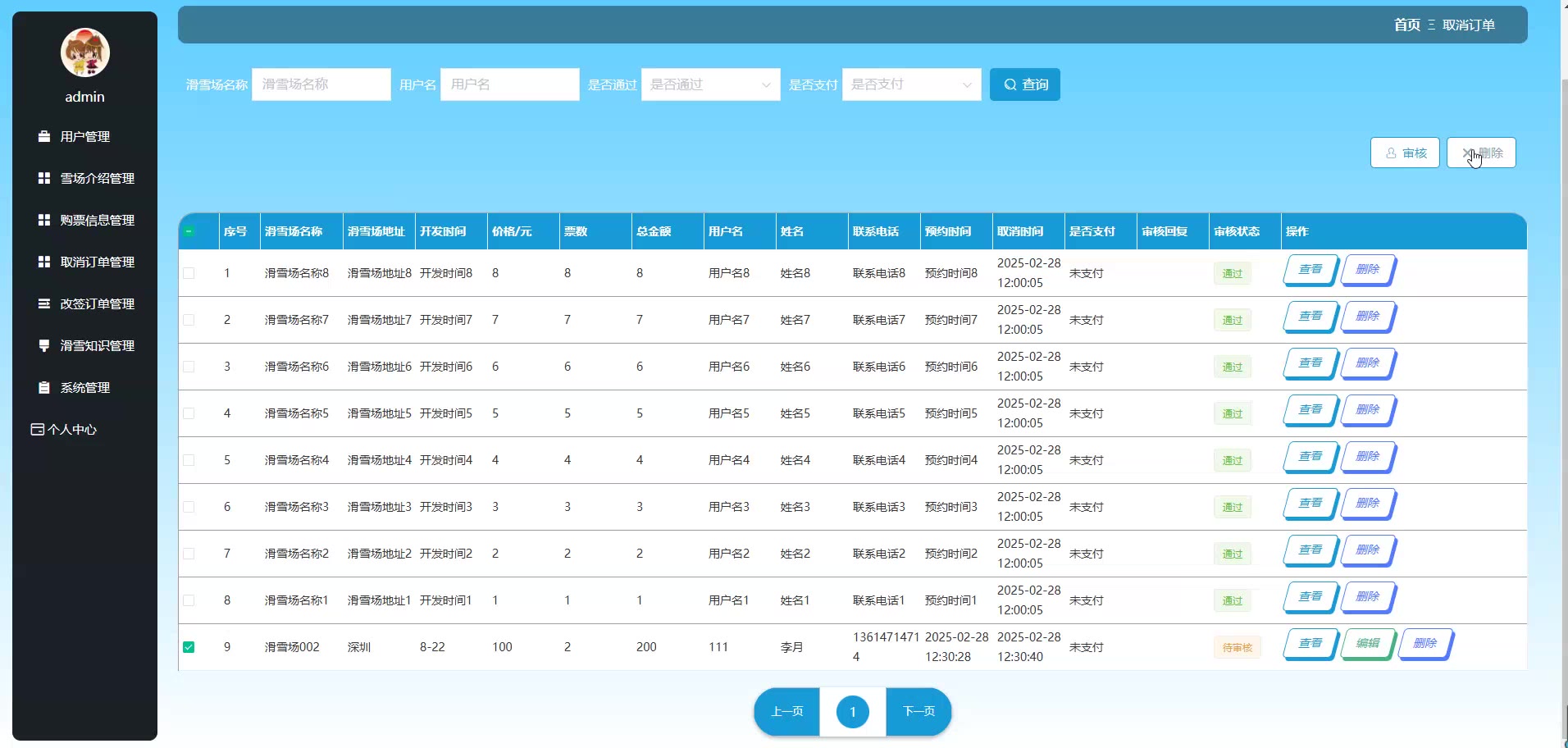
Task: Click the grid icon beside 雪场介绍管理
Action: [44, 178]
